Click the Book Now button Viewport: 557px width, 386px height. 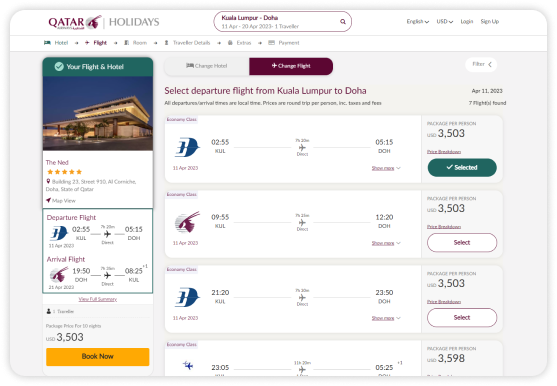click(x=98, y=357)
